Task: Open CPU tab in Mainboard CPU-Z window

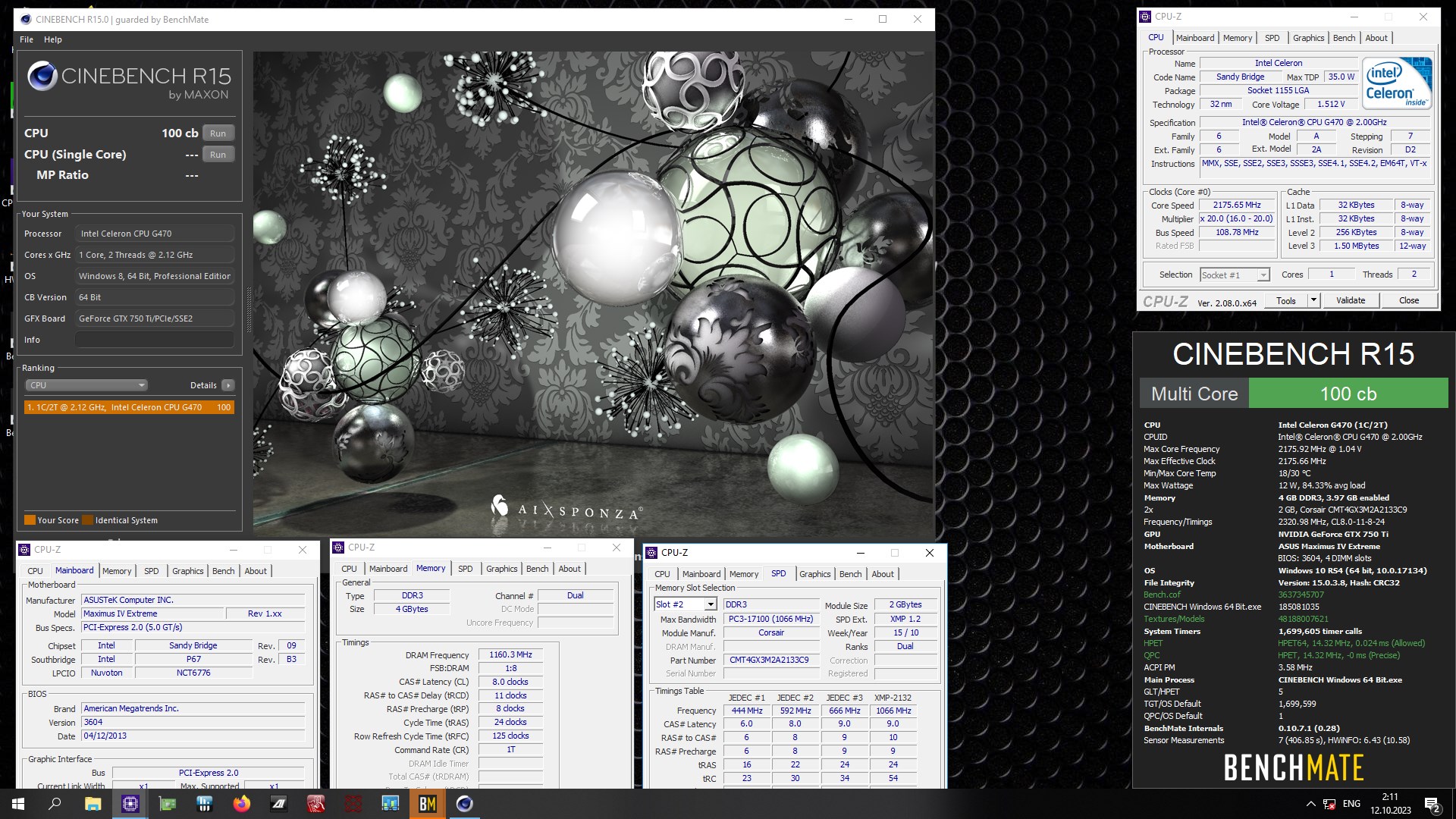Action: (36, 571)
